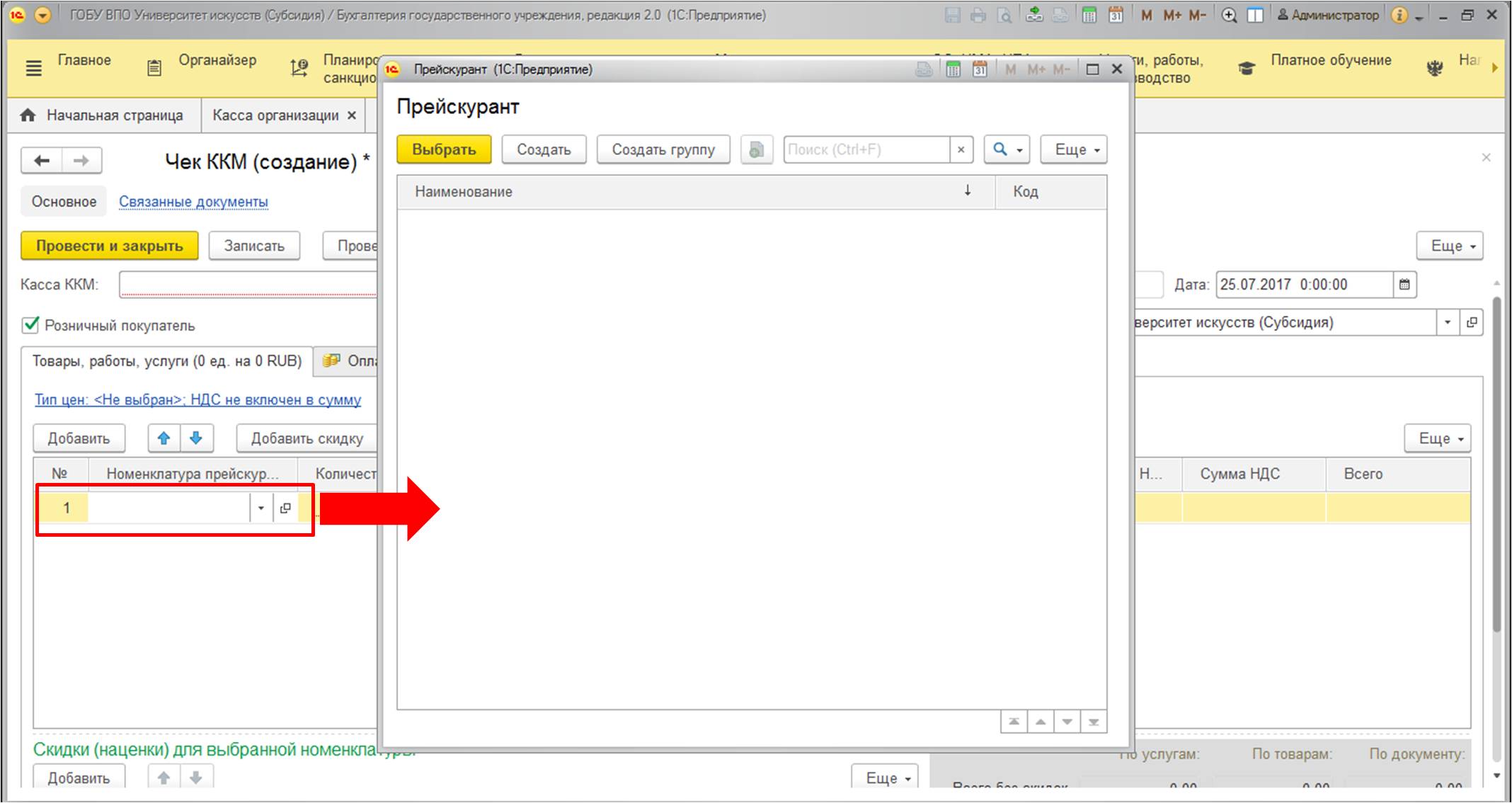Open Платное обучение menu section

coord(1330,60)
